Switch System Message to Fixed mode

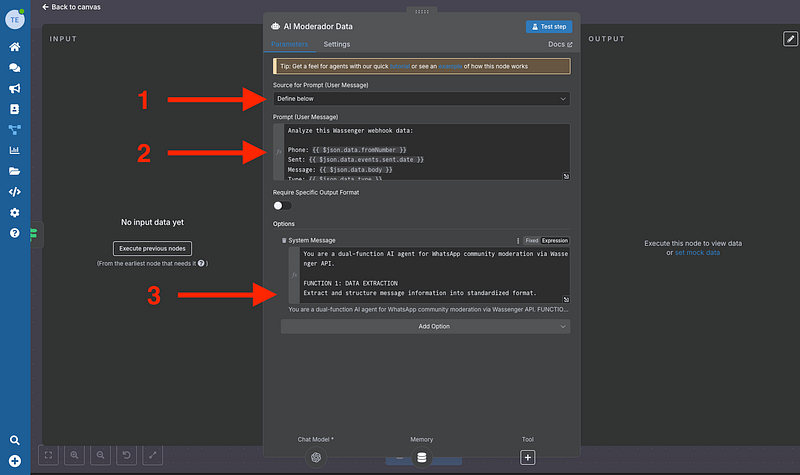pyautogui.click(x=531, y=241)
